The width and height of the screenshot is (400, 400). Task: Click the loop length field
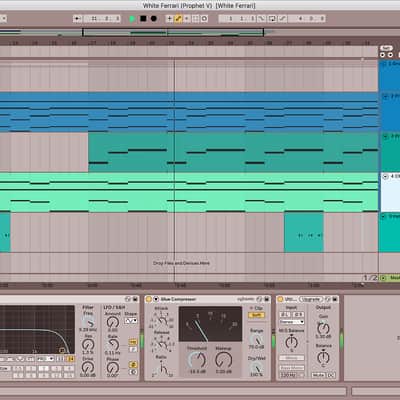(307, 19)
